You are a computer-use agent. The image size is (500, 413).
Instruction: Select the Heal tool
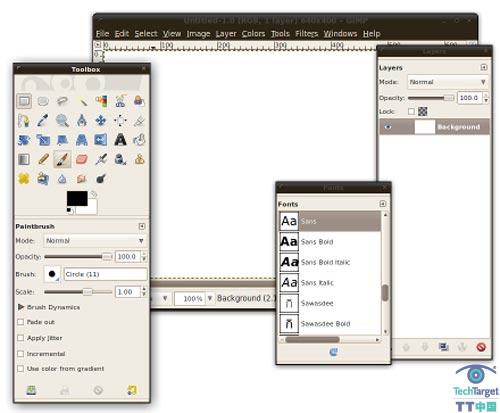(24, 179)
